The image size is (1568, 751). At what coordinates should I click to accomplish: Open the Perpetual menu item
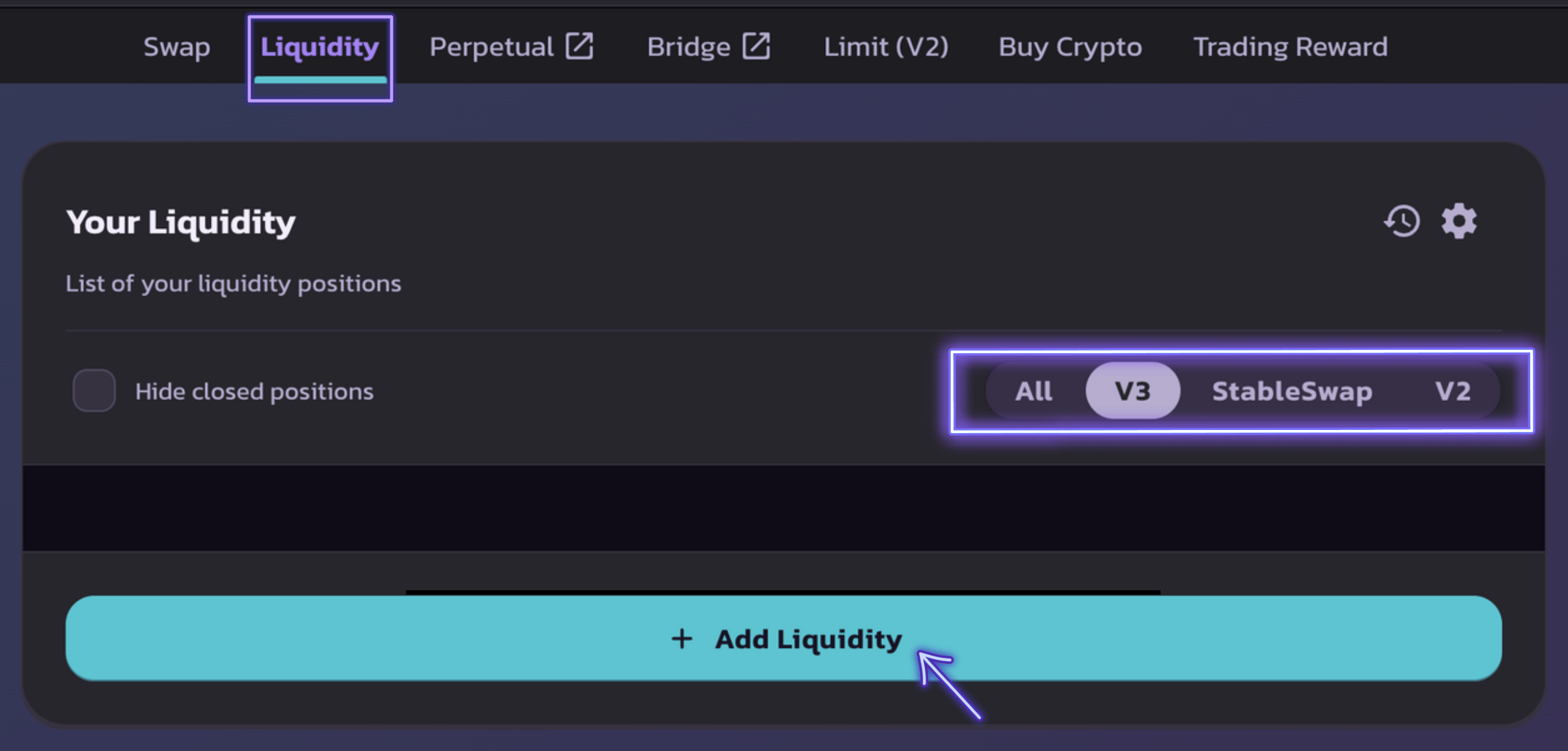tap(491, 47)
